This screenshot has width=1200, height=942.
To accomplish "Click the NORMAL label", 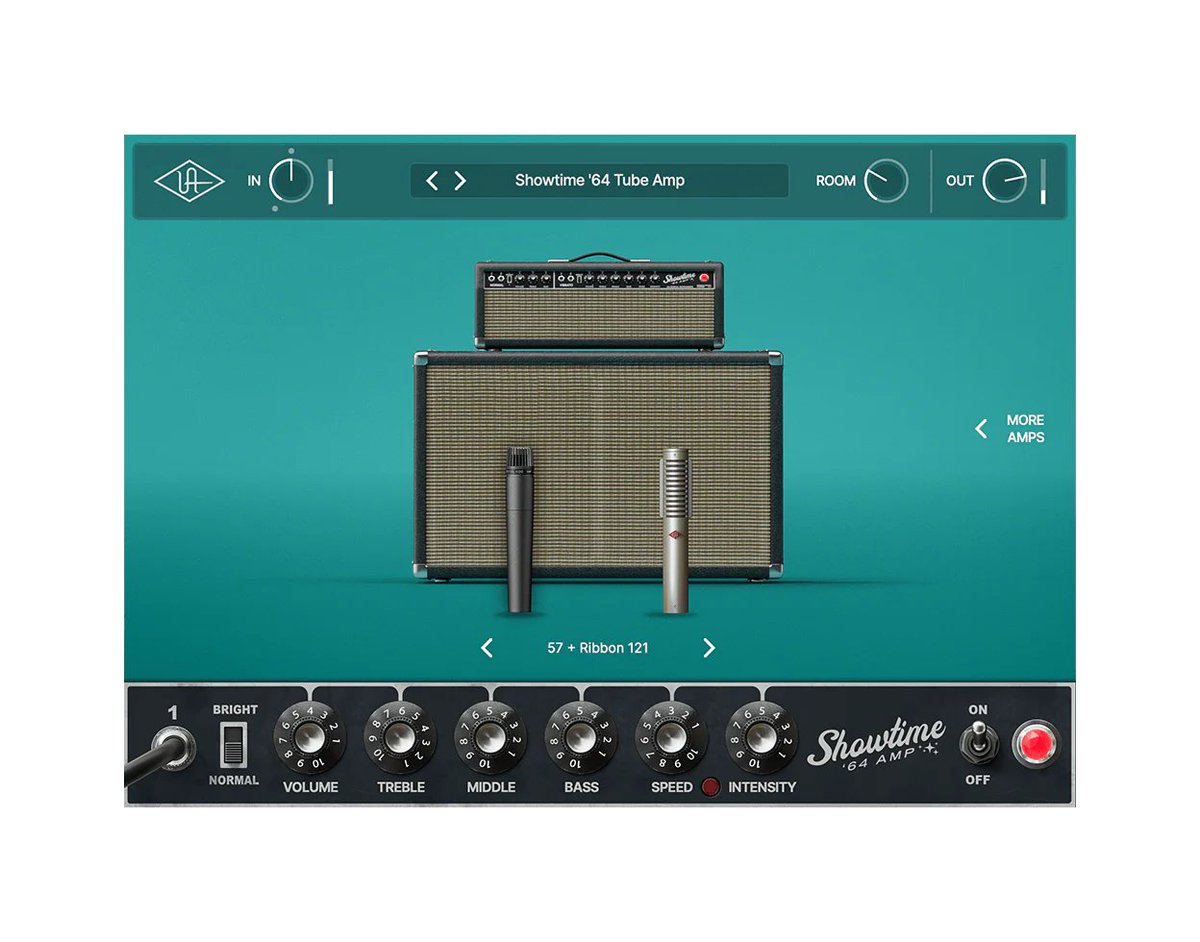I will [x=234, y=780].
